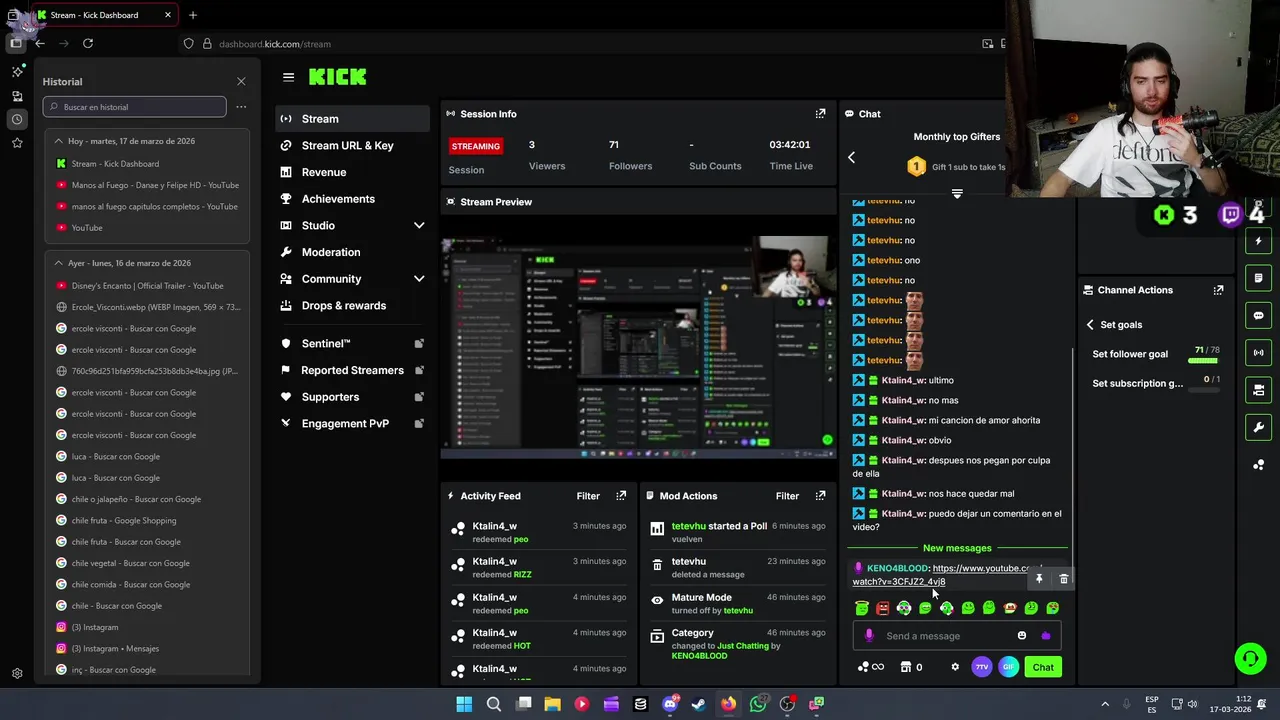Image resolution: width=1280 pixels, height=720 pixels.
Task: Open Mod Actions Filter dropdown
Action: pyautogui.click(x=787, y=496)
